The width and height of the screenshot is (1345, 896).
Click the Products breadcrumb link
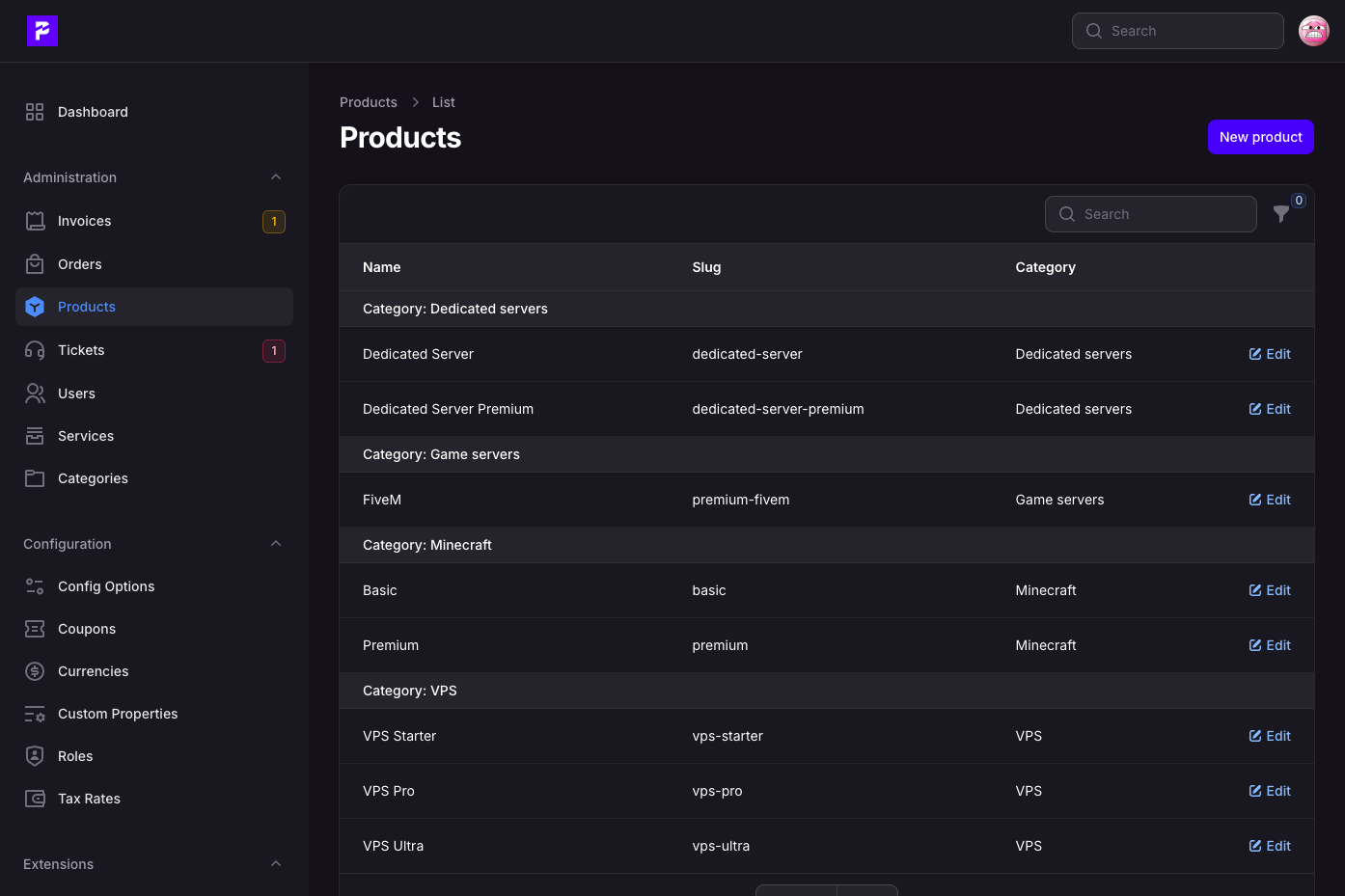[369, 102]
